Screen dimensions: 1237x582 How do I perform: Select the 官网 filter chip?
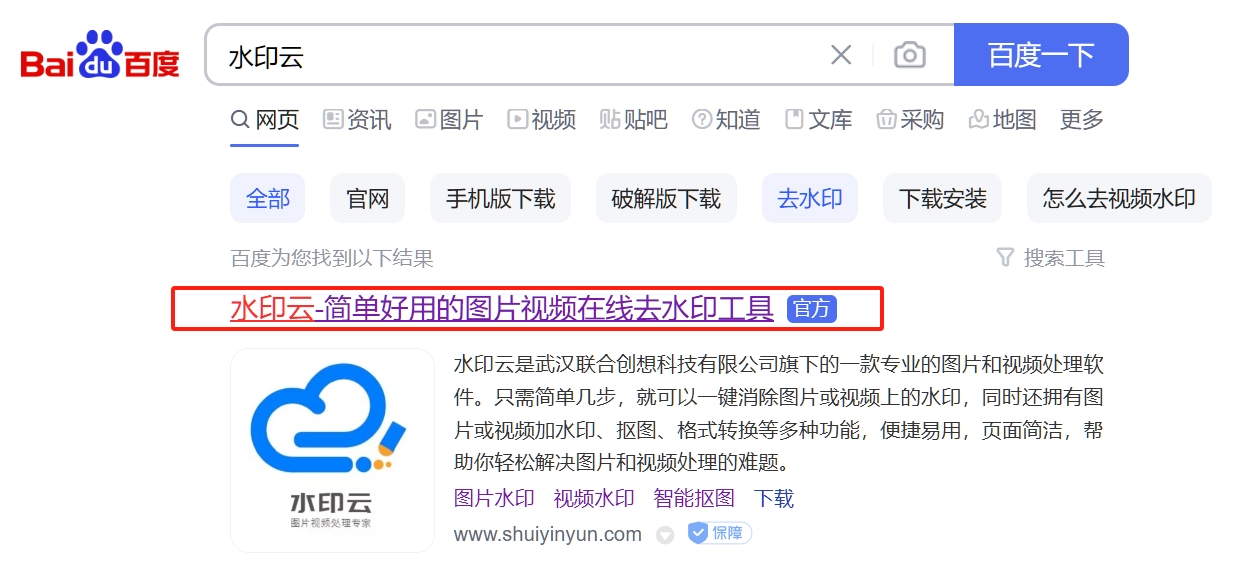point(367,198)
